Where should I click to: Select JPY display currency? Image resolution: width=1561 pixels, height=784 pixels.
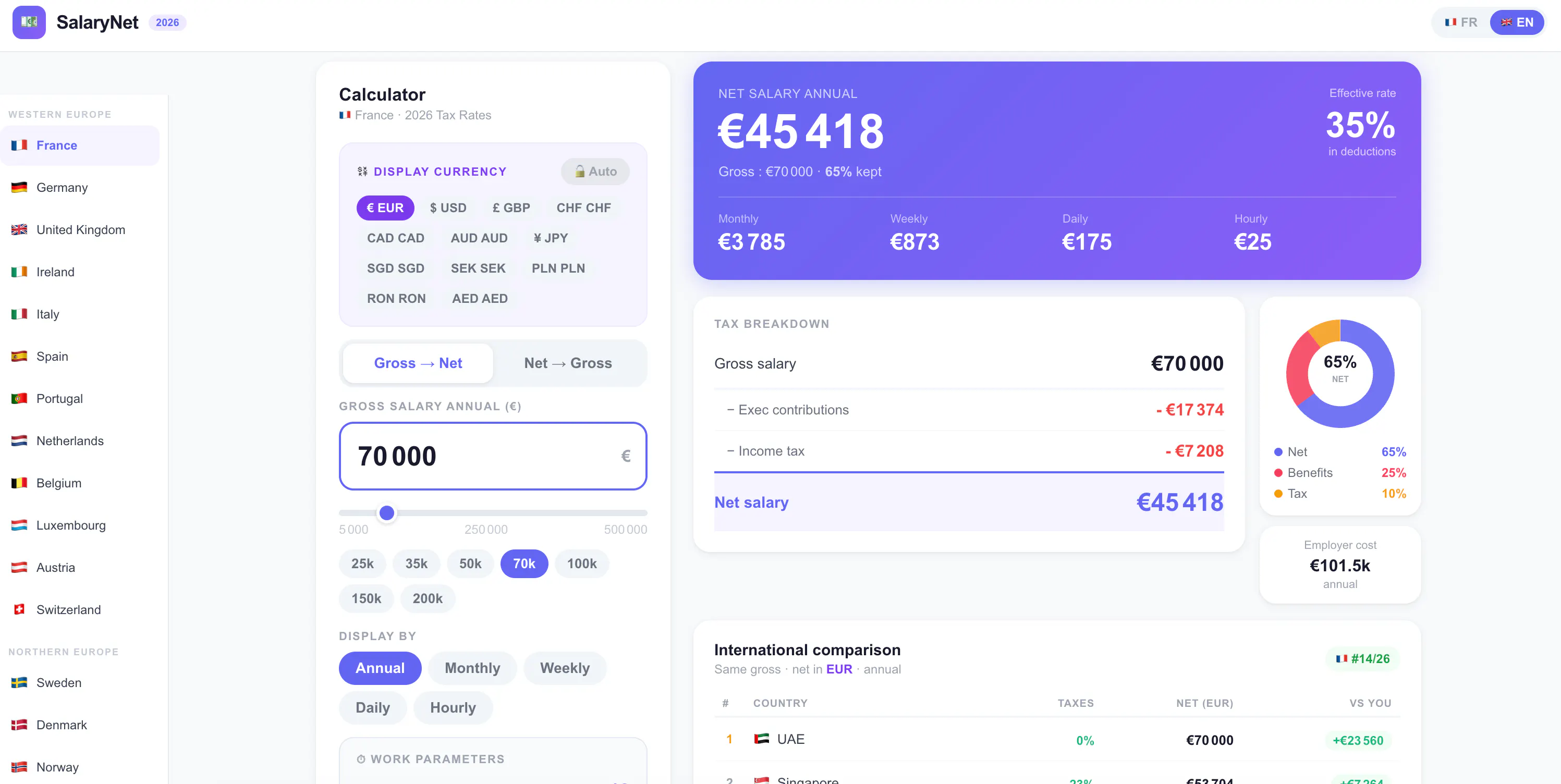(550, 238)
